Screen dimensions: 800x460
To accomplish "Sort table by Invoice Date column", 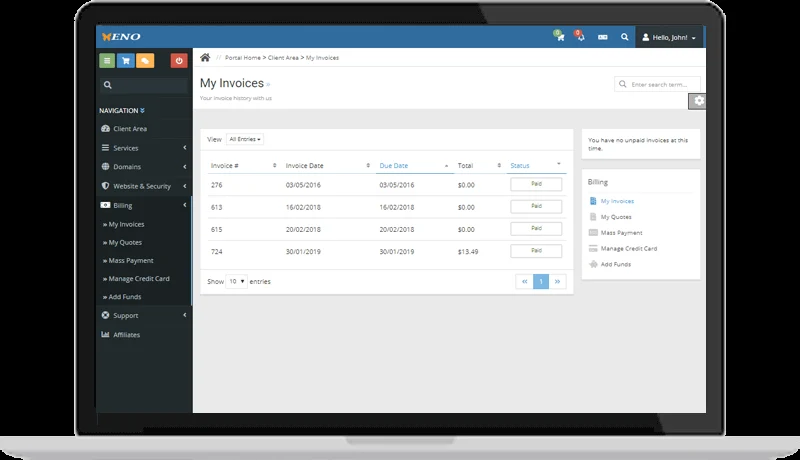I will (328, 166).
